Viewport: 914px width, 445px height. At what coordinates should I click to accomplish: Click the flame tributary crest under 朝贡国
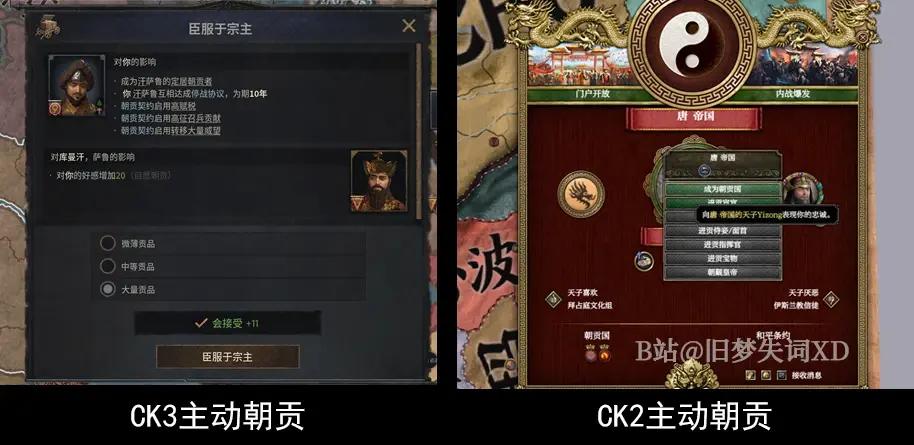604,353
